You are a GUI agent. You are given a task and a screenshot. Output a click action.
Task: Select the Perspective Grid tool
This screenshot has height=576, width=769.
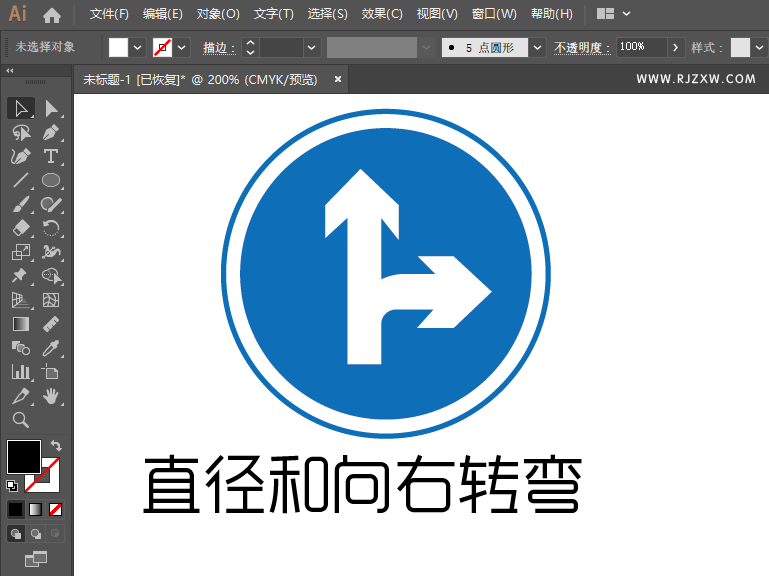point(21,300)
